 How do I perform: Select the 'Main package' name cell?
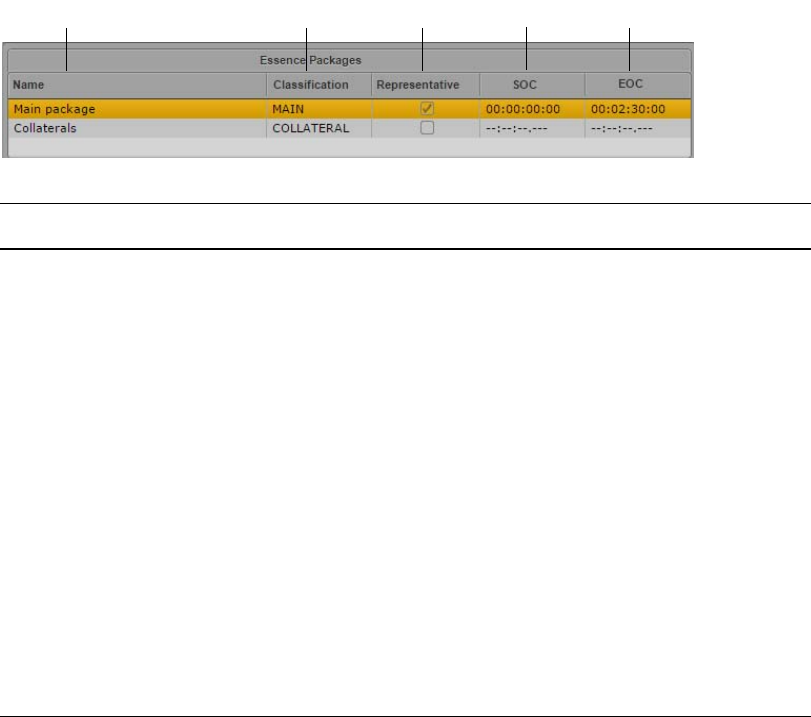[137, 109]
